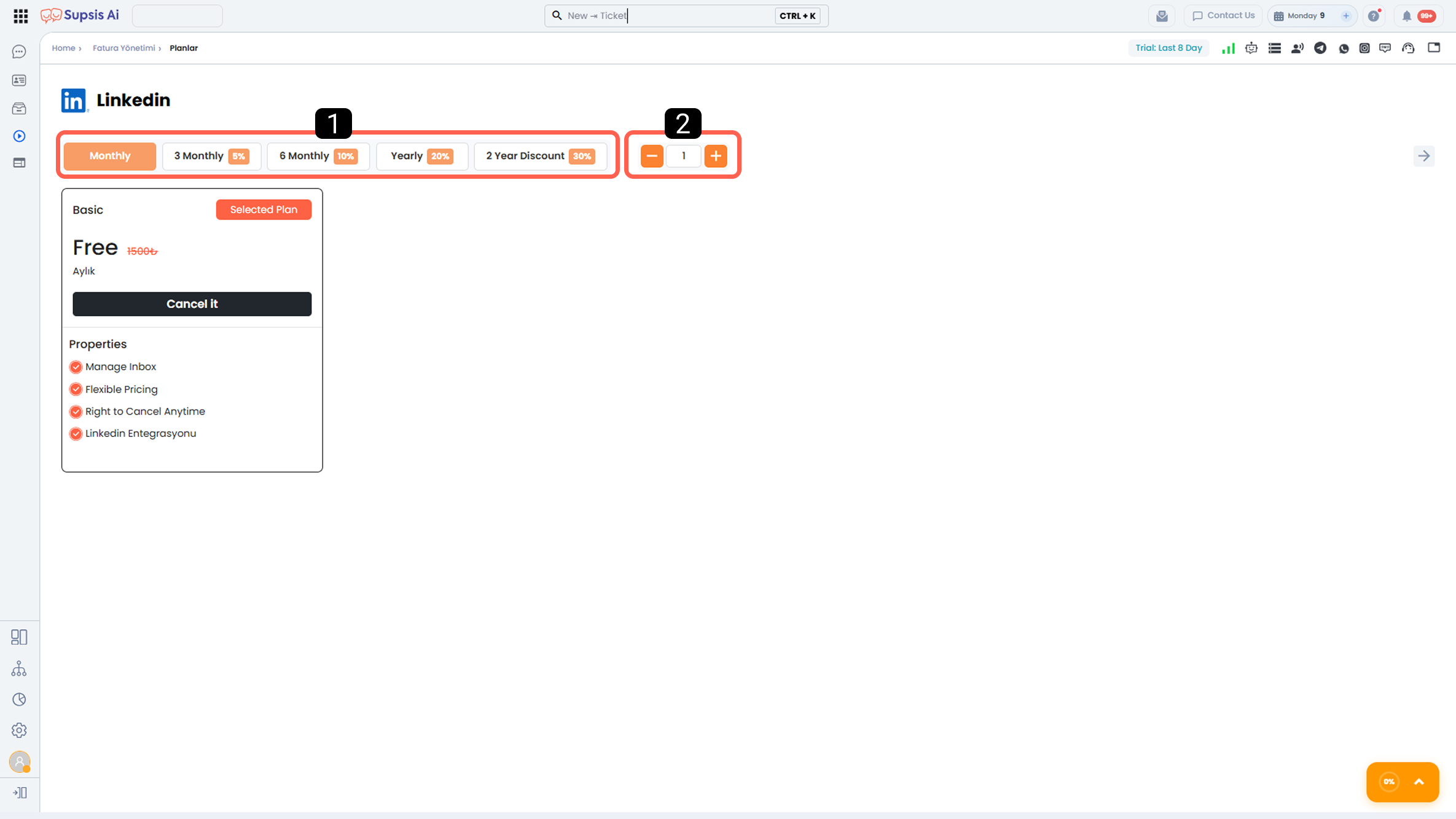Open the mail envelope icon in header
The width and height of the screenshot is (1456, 819).
pyautogui.click(x=1162, y=16)
